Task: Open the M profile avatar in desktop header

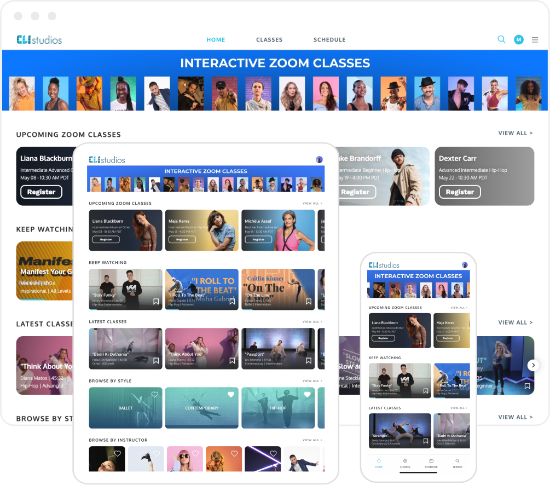Action: pos(518,40)
